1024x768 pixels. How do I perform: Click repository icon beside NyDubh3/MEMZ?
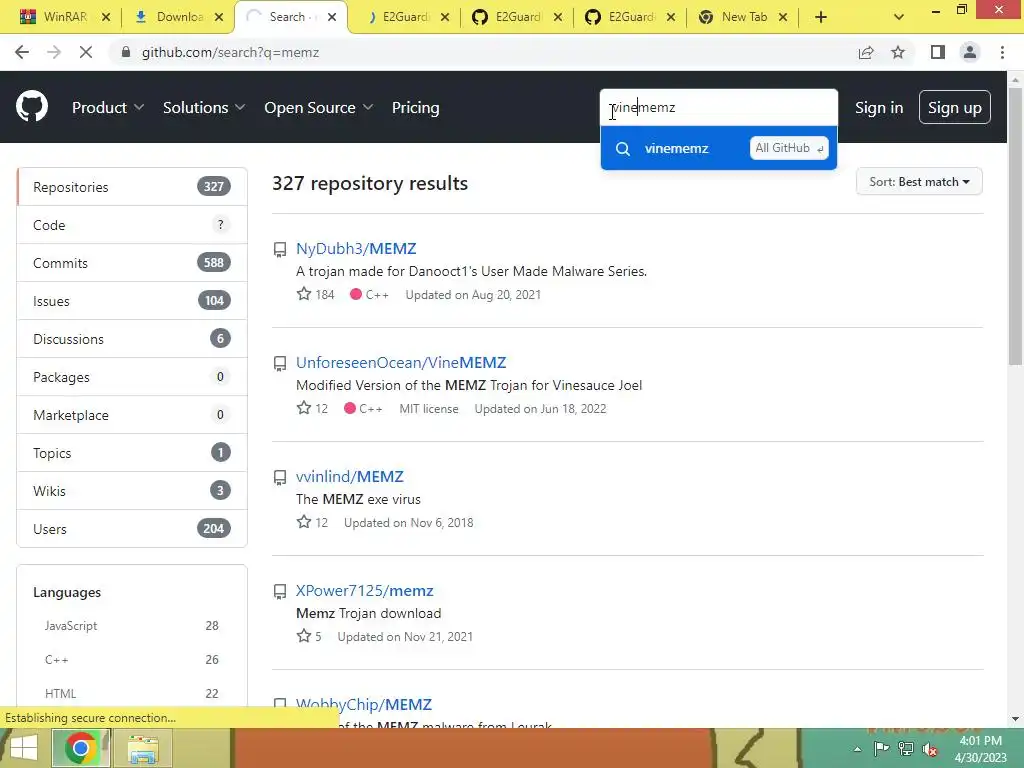point(280,249)
